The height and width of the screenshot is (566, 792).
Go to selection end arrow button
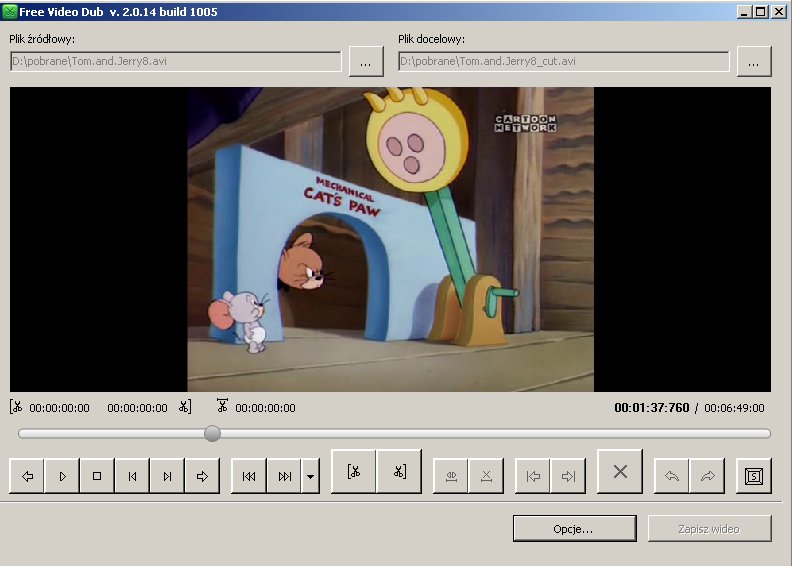point(568,476)
